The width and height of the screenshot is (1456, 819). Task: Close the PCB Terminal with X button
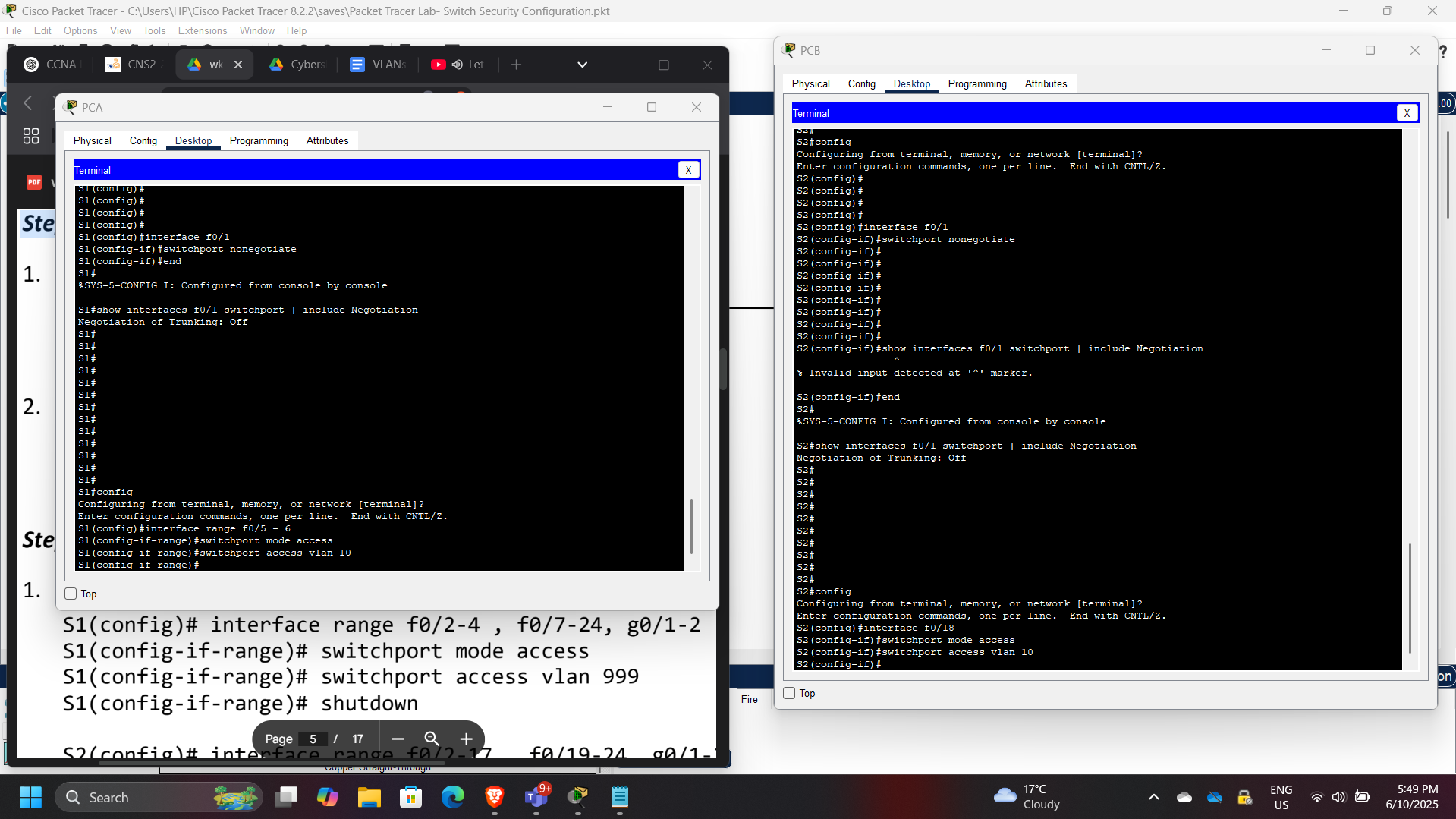[x=1407, y=113]
